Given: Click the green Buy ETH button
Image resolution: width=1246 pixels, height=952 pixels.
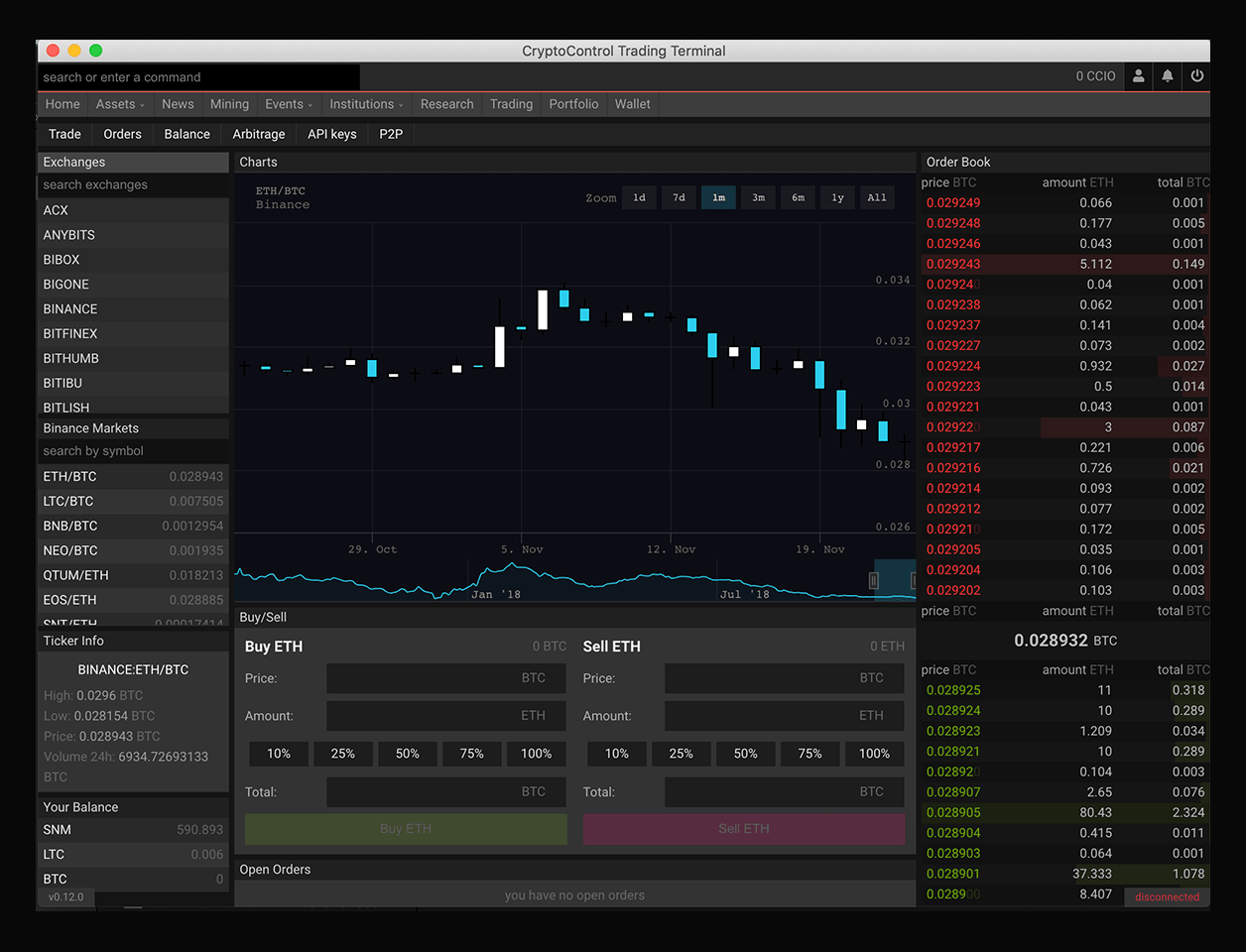Looking at the screenshot, I should click(x=406, y=829).
